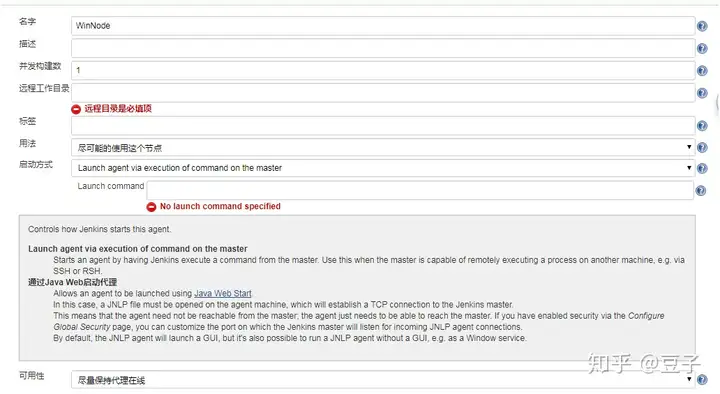Viewport: 720px width, 394px height.
Task: Click the error icon beside No launch command specified
Action: coord(151,207)
